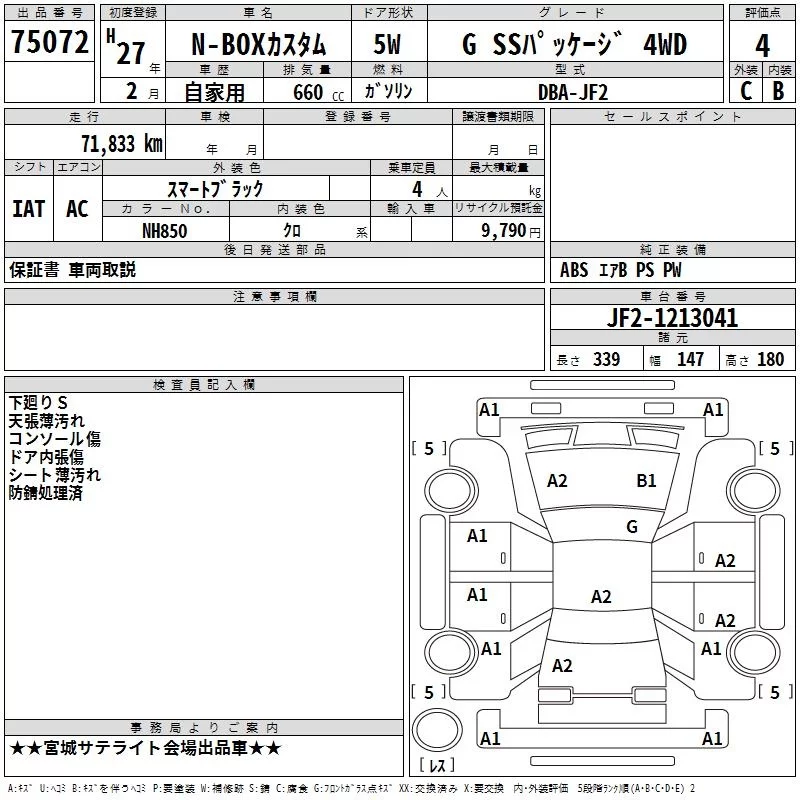The image size is (800, 800).
Task: Click the inspector note 防錆処理済
Action: [x=45, y=493]
